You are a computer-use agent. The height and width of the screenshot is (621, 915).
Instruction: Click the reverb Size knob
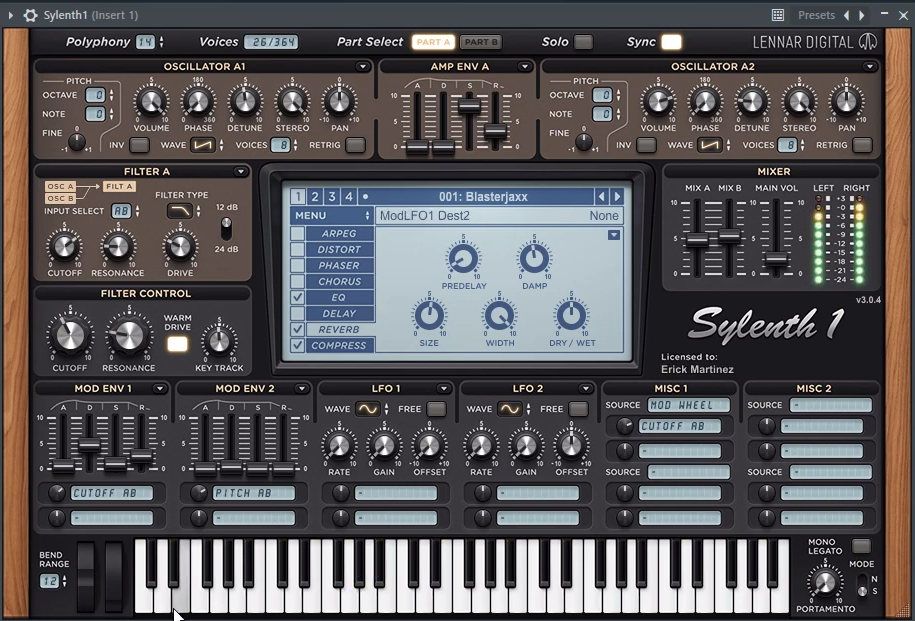click(429, 315)
